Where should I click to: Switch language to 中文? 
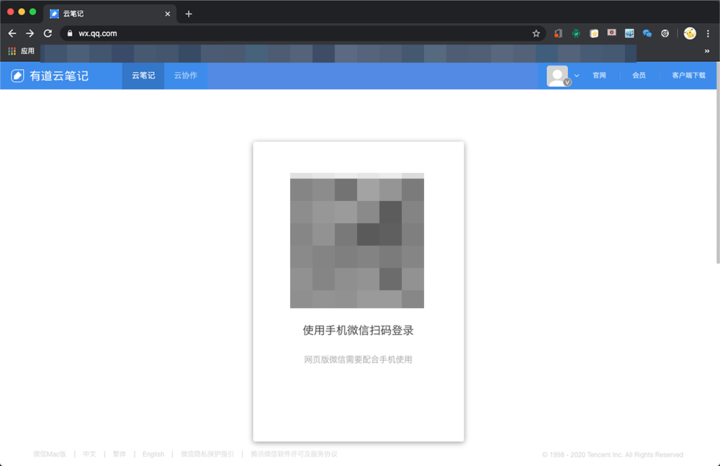click(x=90, y=454)
